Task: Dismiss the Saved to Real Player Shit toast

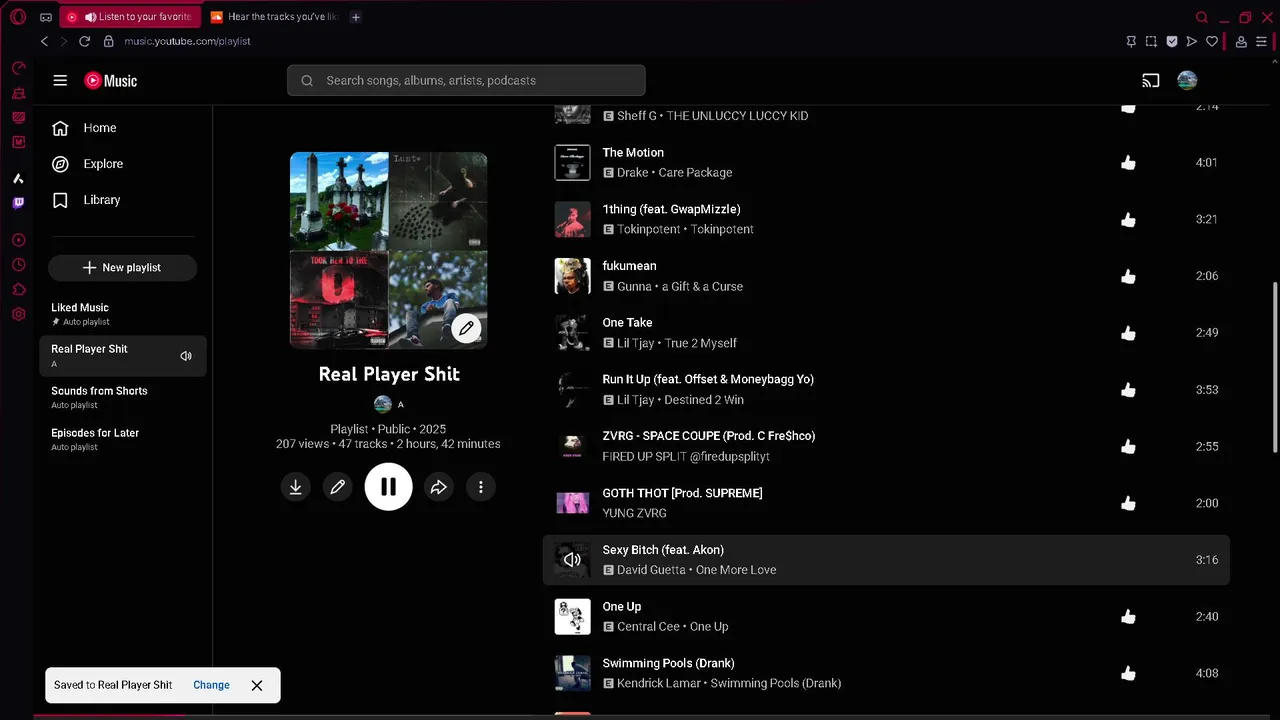Action: pyautogui.click(x=257, y=685)
